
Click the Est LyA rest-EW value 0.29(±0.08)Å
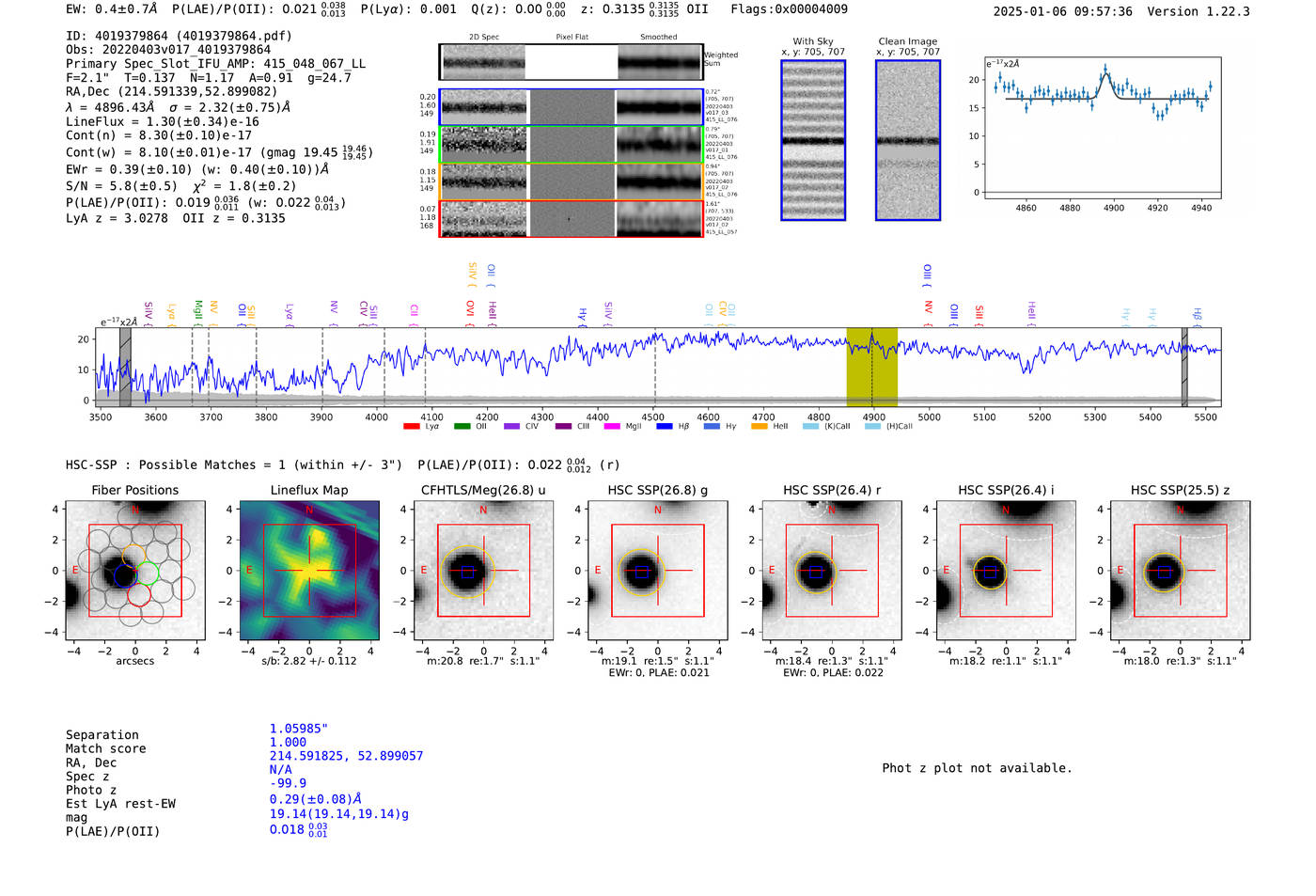[x=316, y=799]
